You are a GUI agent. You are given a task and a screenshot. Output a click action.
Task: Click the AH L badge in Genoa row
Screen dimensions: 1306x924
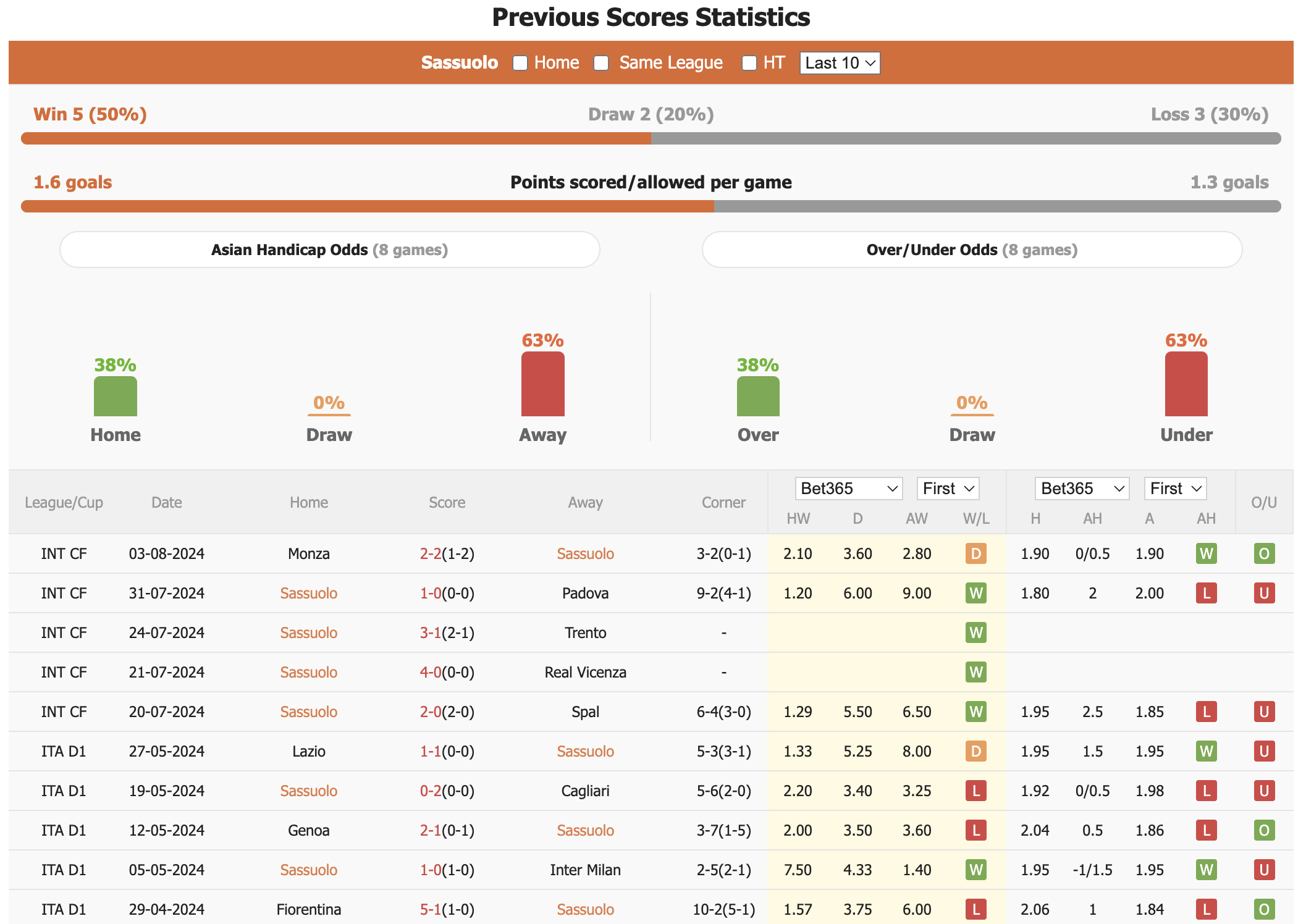(1207, 830)
